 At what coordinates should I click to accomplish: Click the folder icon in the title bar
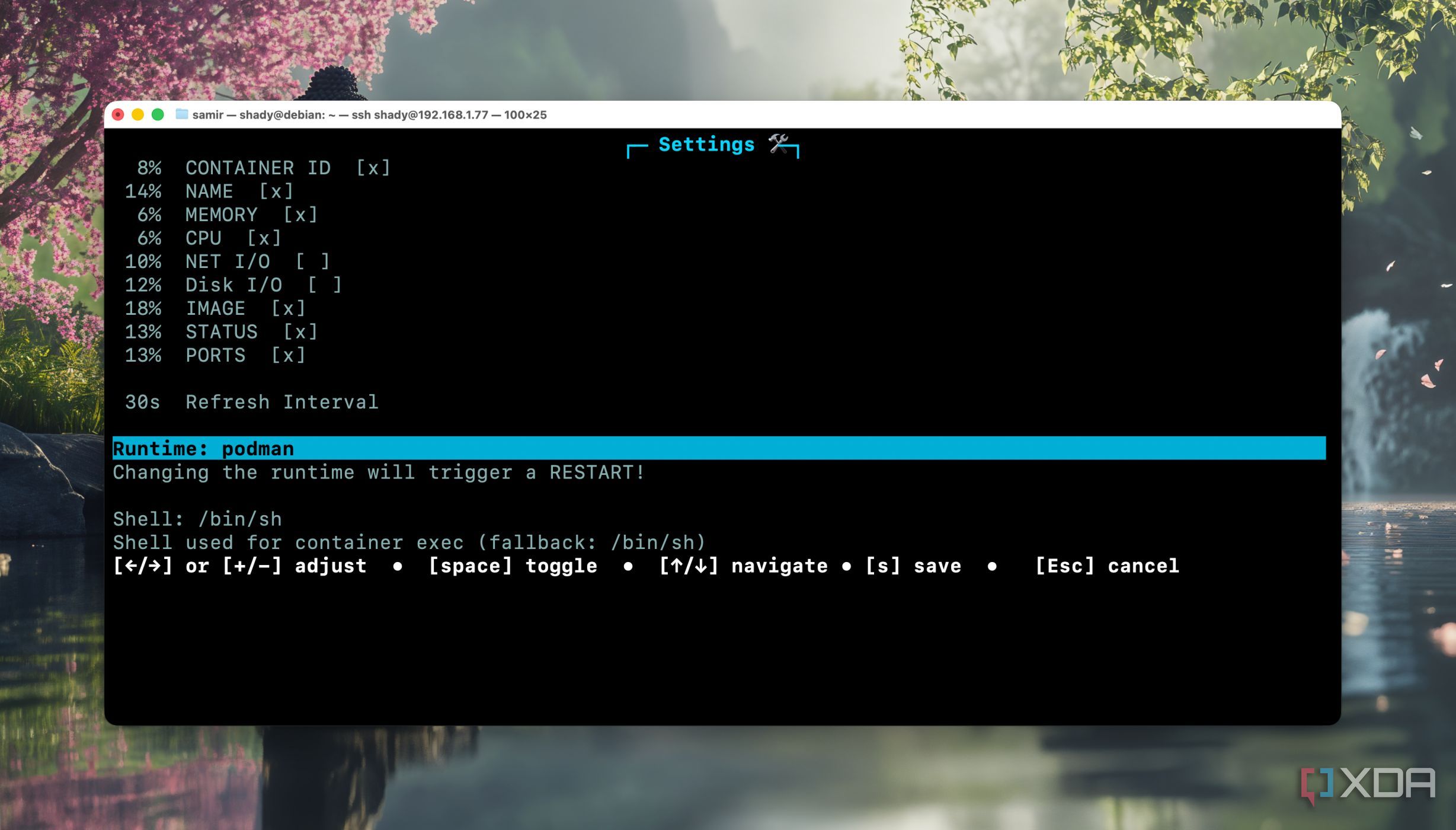point(182,114)
